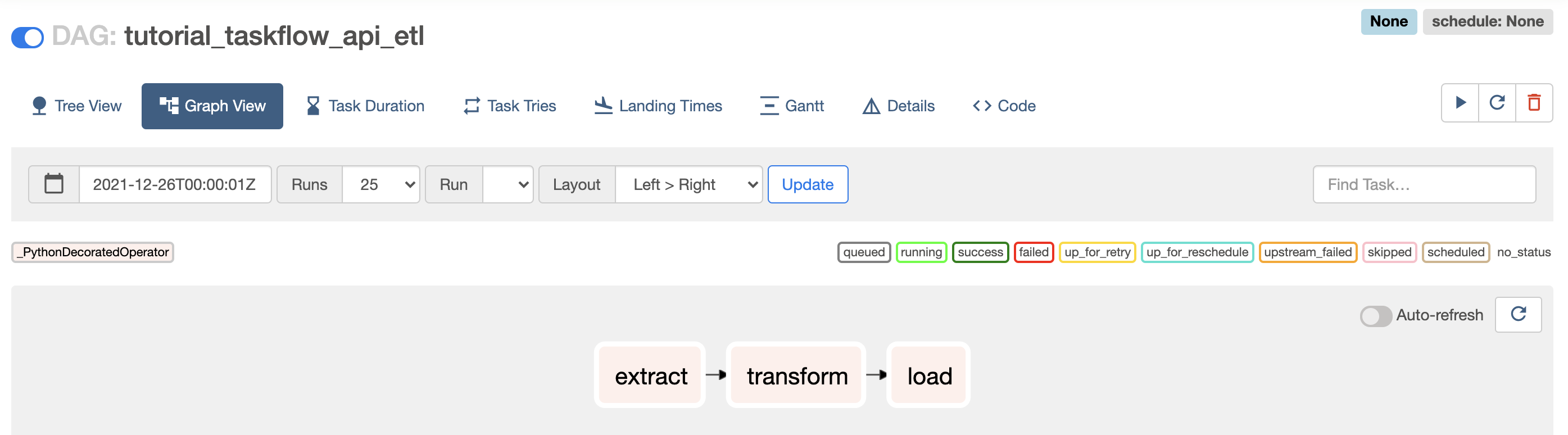The image size is (1568, 435).
Task: Toggle tutorial_taskflow_api_etl DAG state
Action: [27, 37]
